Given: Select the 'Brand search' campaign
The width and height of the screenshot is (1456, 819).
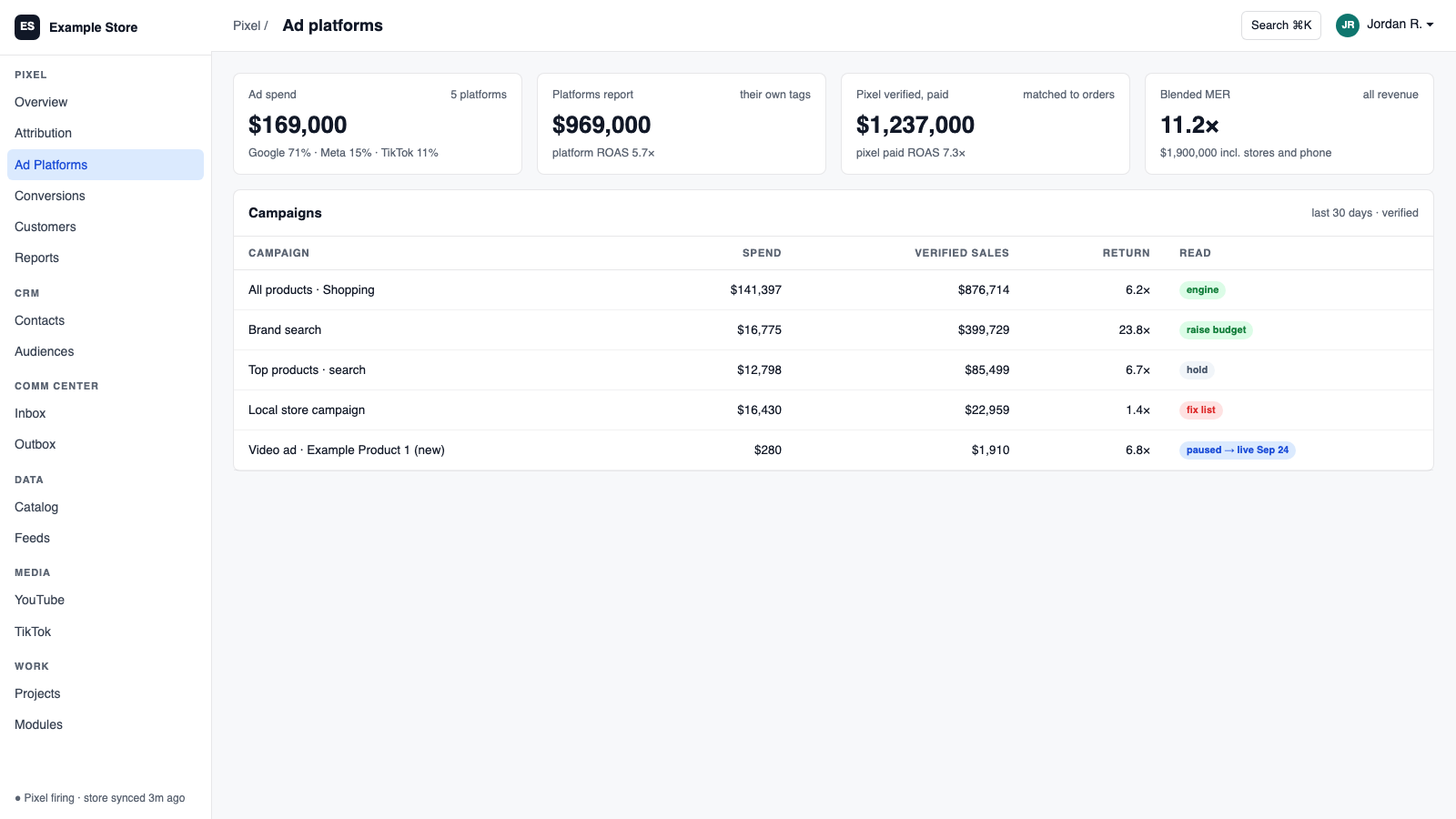Looking at the screenshot, I should coord(834,330).
